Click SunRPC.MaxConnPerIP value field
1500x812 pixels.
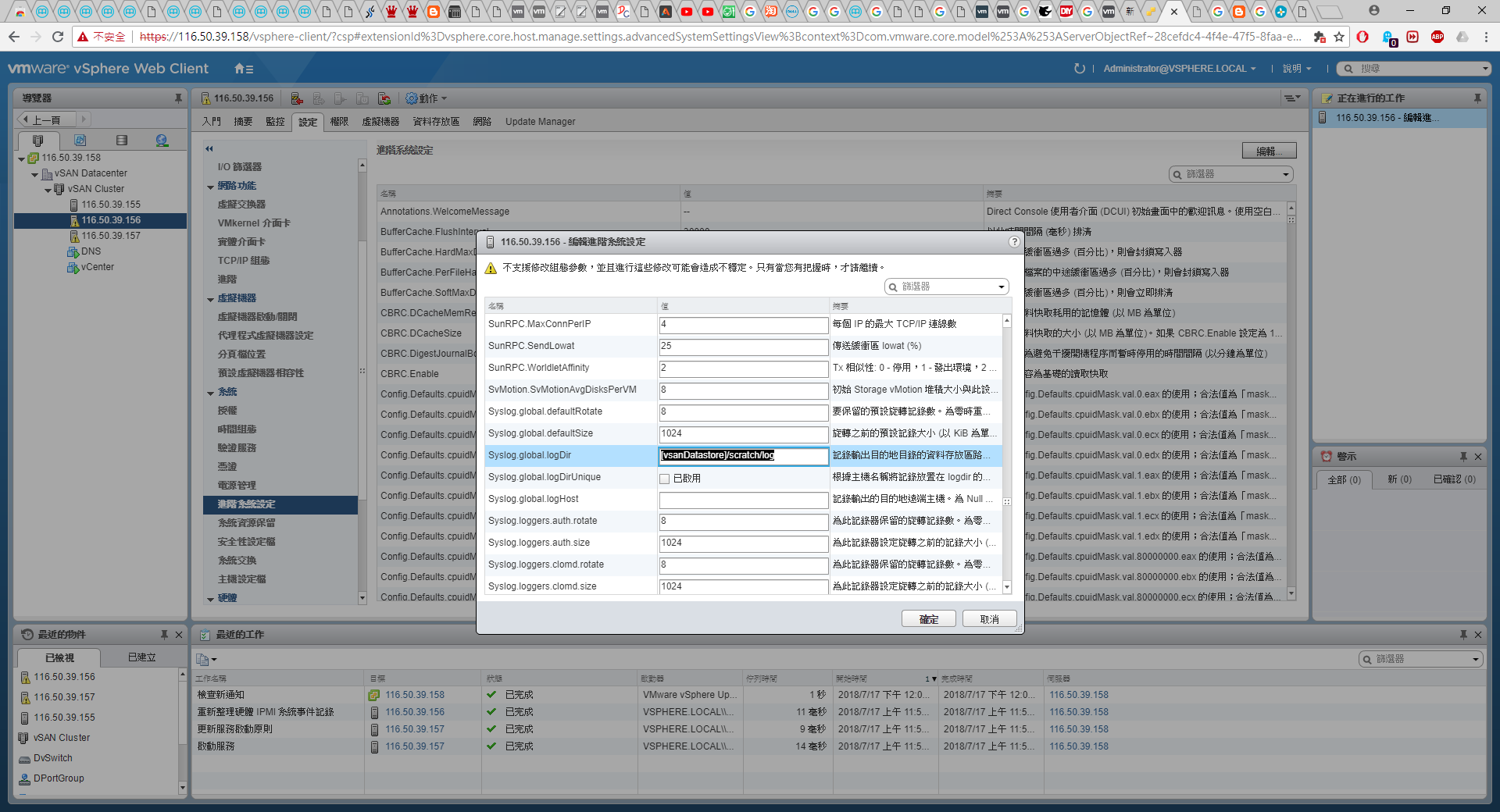743,324
